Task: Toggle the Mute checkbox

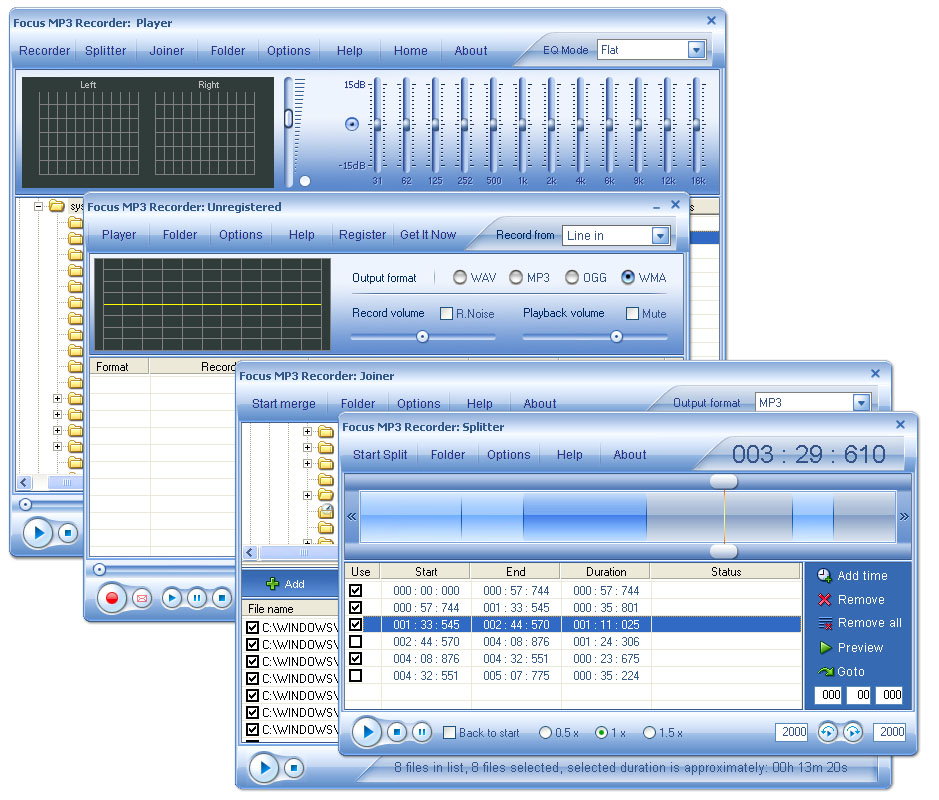Action: (x=632, y=313)
